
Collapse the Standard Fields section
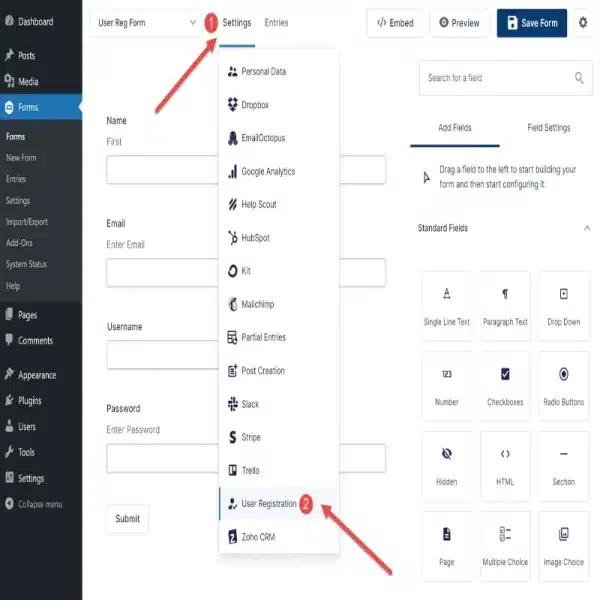[587, 228]
